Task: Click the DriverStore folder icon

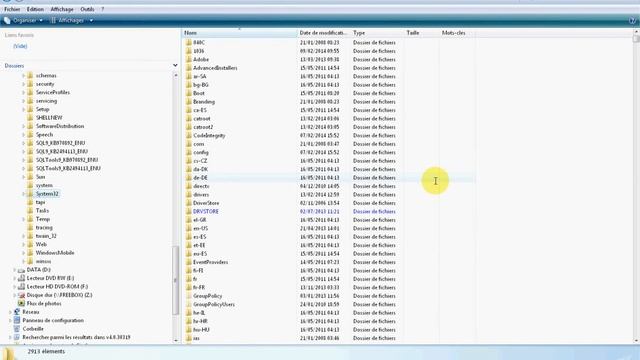Action: [x=188, y=203]
